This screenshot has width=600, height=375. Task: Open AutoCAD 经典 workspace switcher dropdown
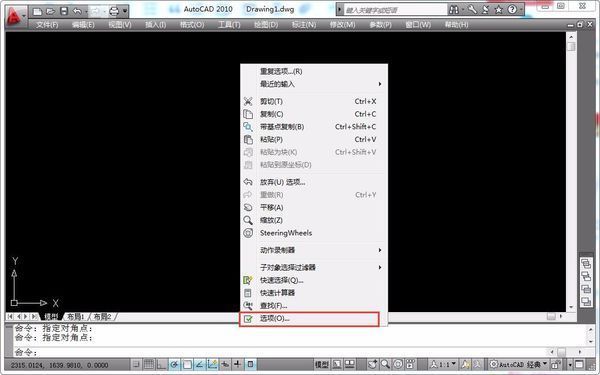point(518,365)
